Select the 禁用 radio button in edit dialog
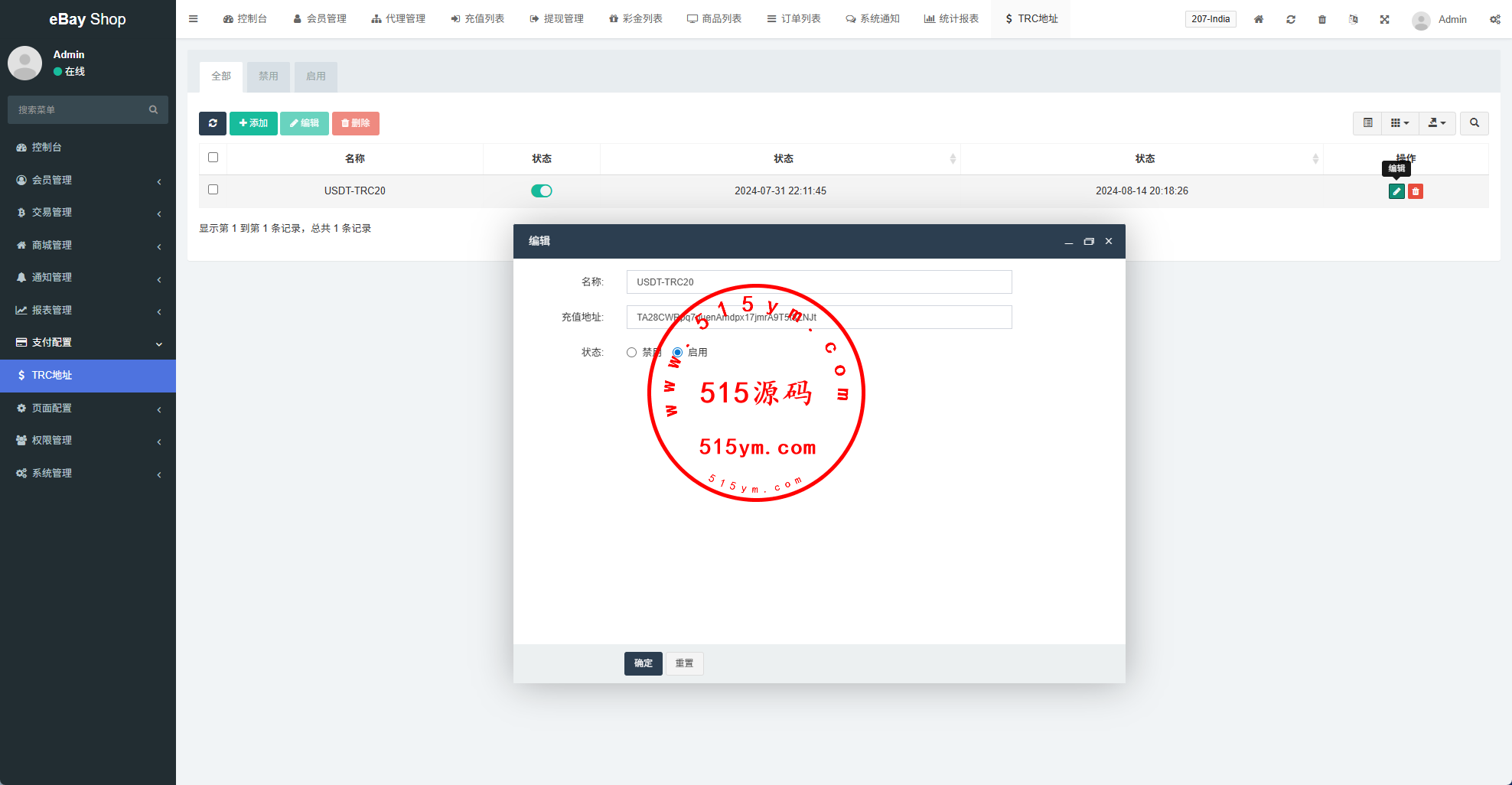 click(631, 353)
